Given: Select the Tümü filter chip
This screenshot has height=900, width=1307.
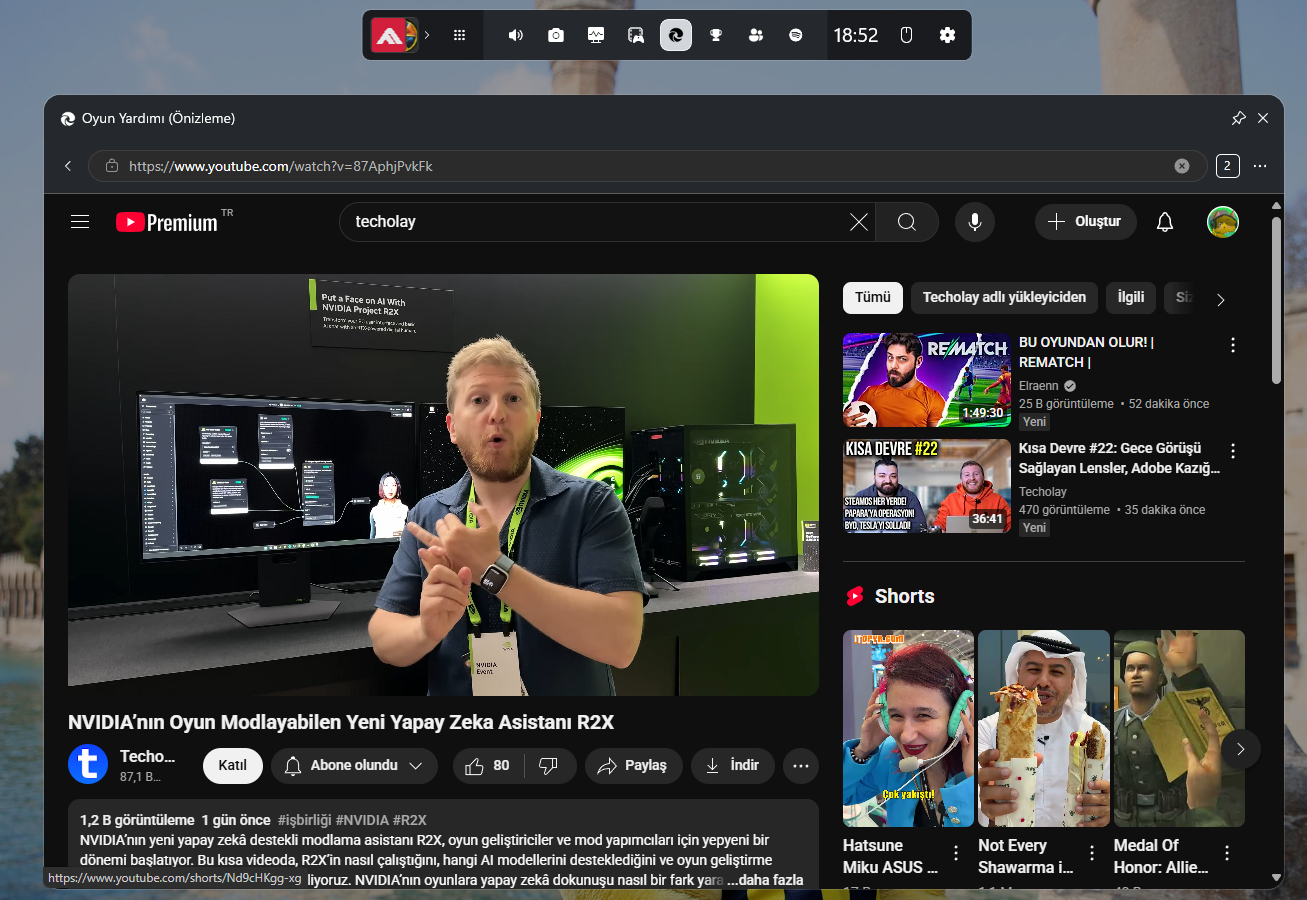Looking at the screenshot, I should point(873,298).
